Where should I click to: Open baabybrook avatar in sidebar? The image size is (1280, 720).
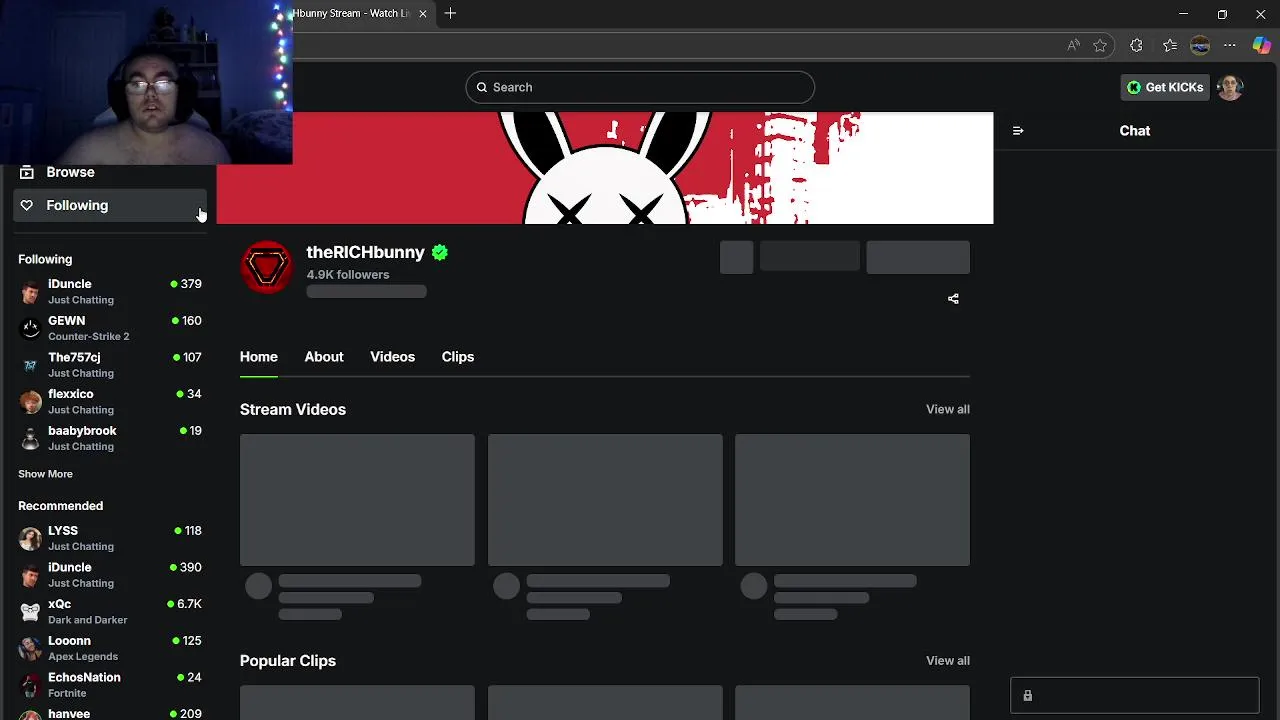[x=30, y=438]
